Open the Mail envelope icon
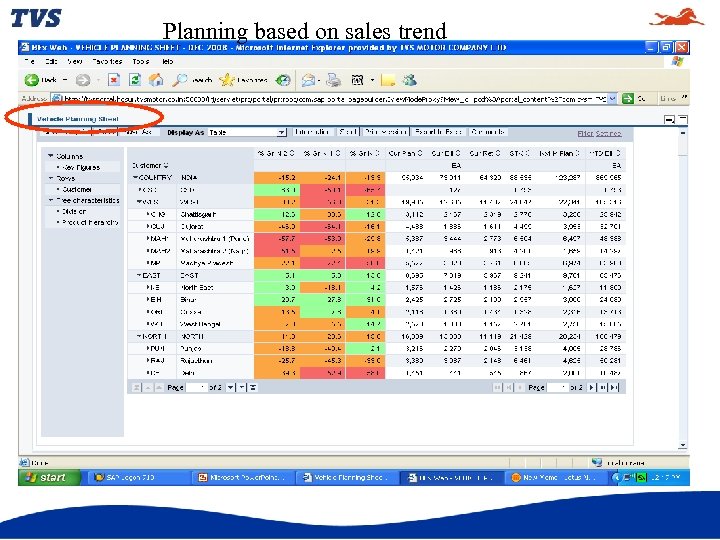The width and height of the screenshot is (720, 540). click(x=308, y=80)
